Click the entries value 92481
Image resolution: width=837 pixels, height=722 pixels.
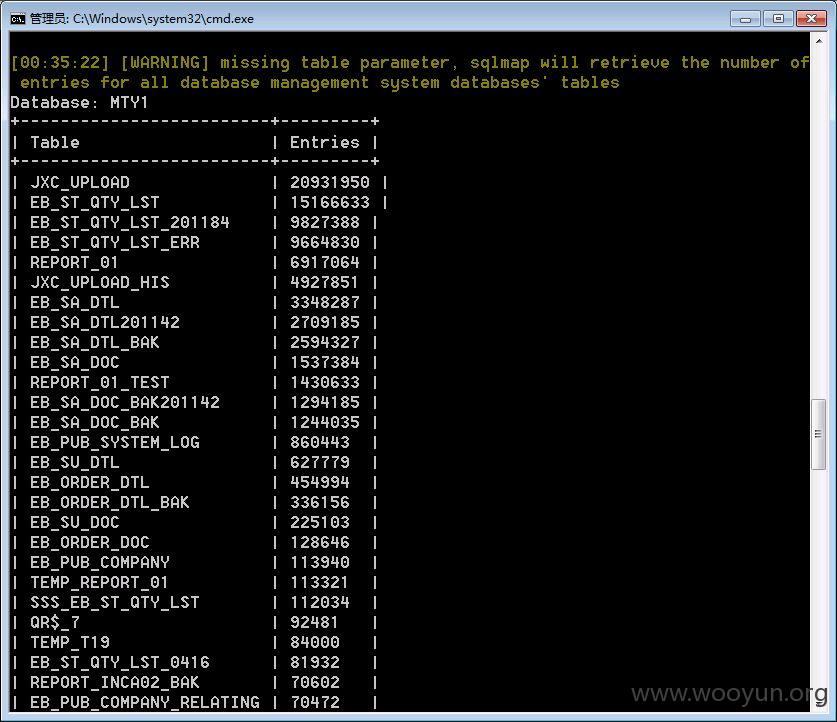coord(314,622)
